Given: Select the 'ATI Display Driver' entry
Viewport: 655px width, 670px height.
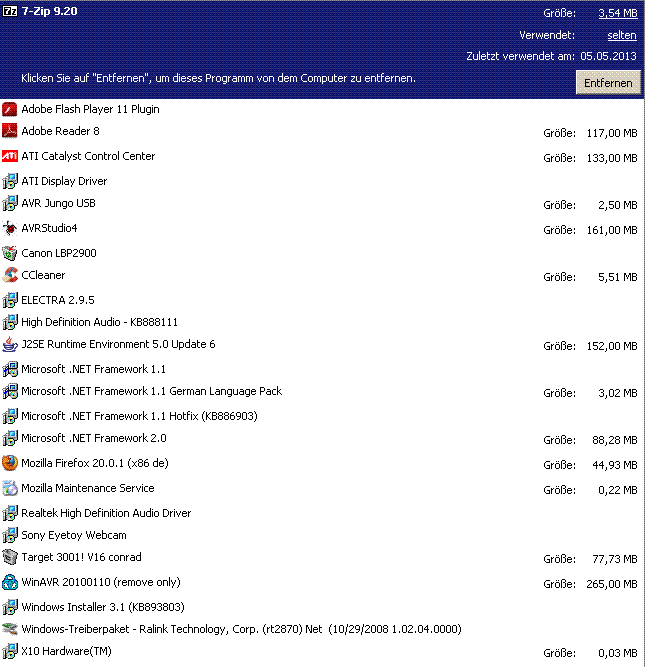Looking at the screenshot, I should (64, 181).
